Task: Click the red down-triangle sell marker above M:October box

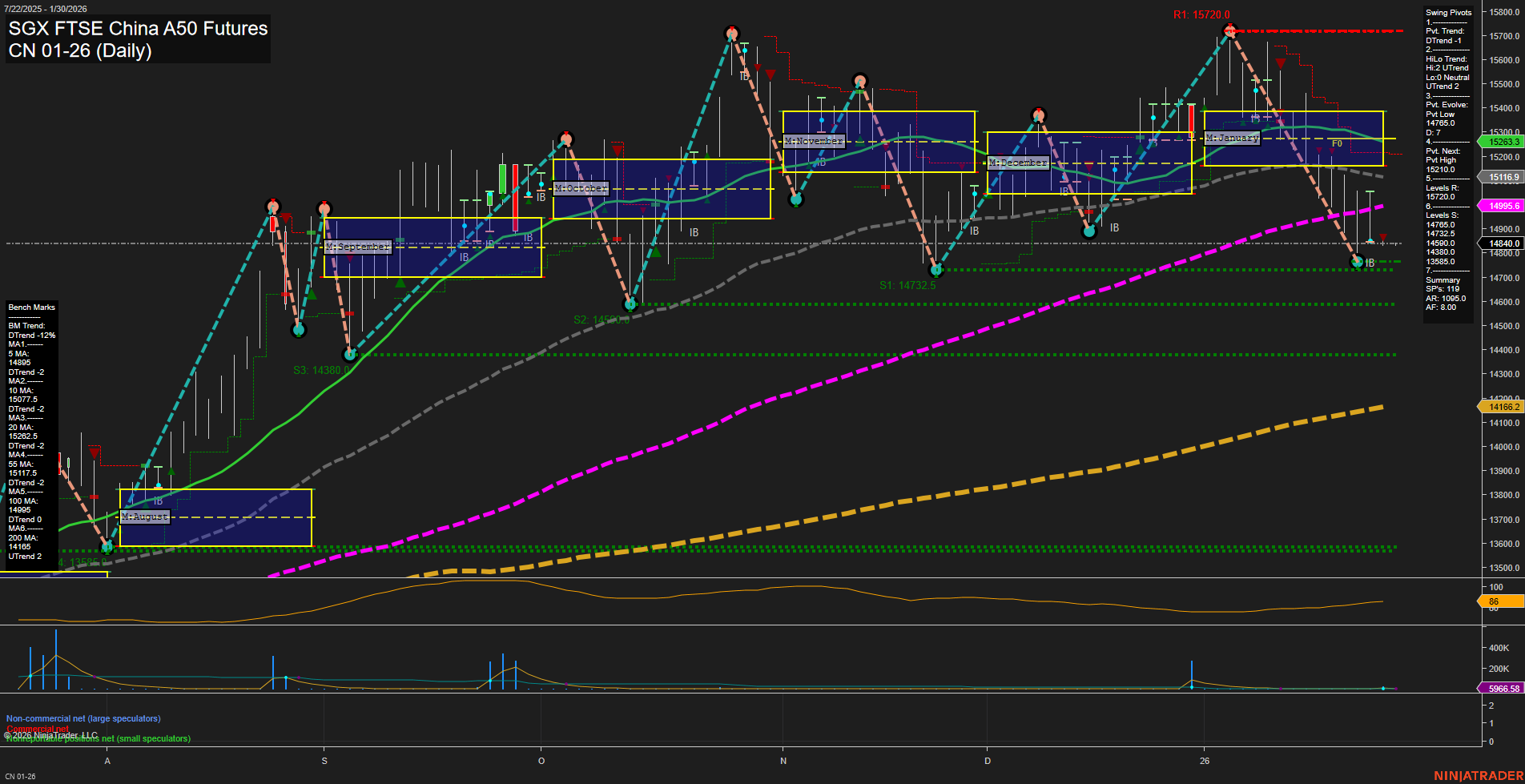Action: tap(616, 149)
